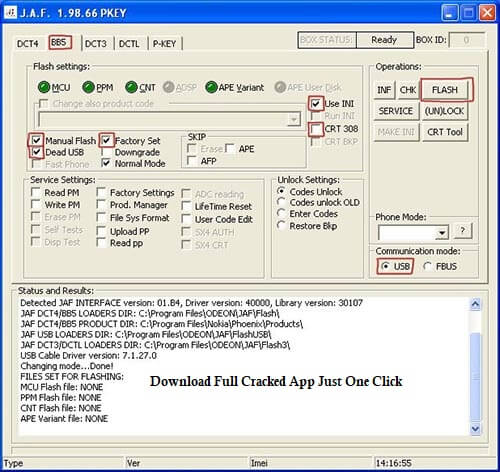Open the Phone Mode dropdown
The width and height of the screenshot is (500, 472).
point(442,232)
